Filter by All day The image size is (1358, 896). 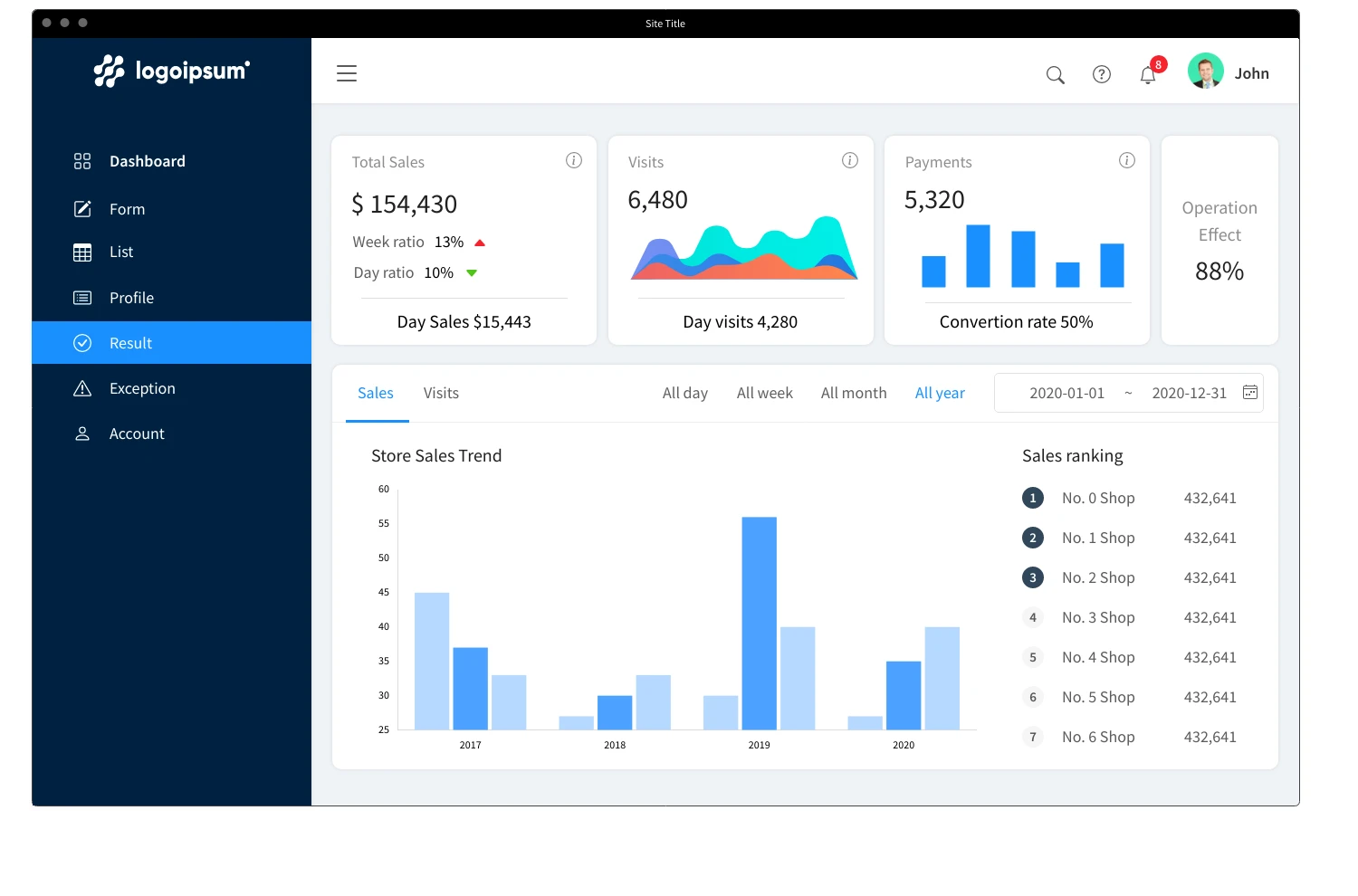[684, 393]
